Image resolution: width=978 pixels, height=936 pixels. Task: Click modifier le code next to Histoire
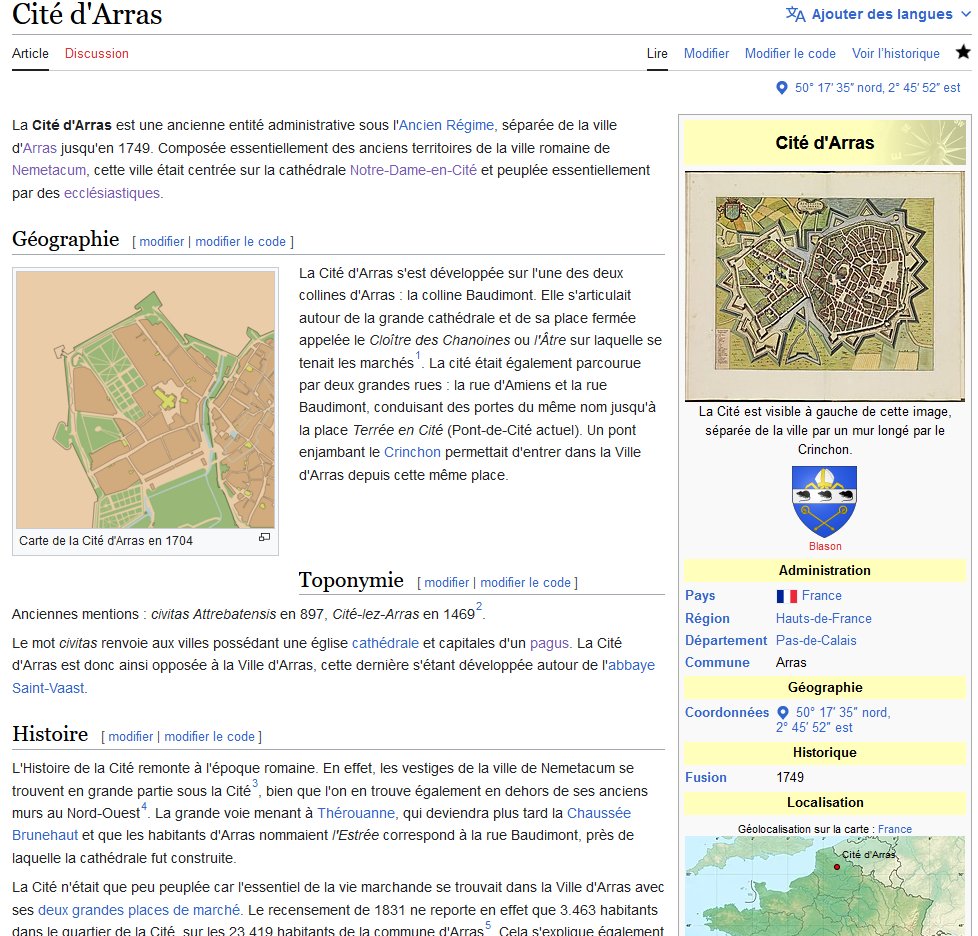coord(209,737)
